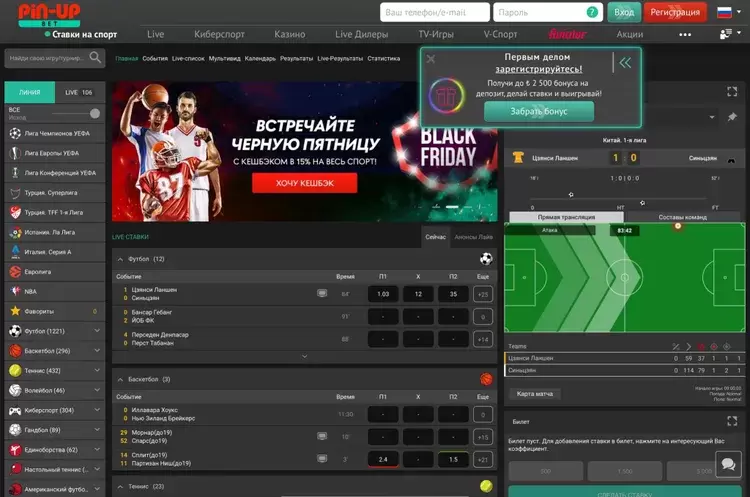Expand Киберспорт (304) in sidebar
The width and height of the screenshot is (750, 497).
click(55, 410)
